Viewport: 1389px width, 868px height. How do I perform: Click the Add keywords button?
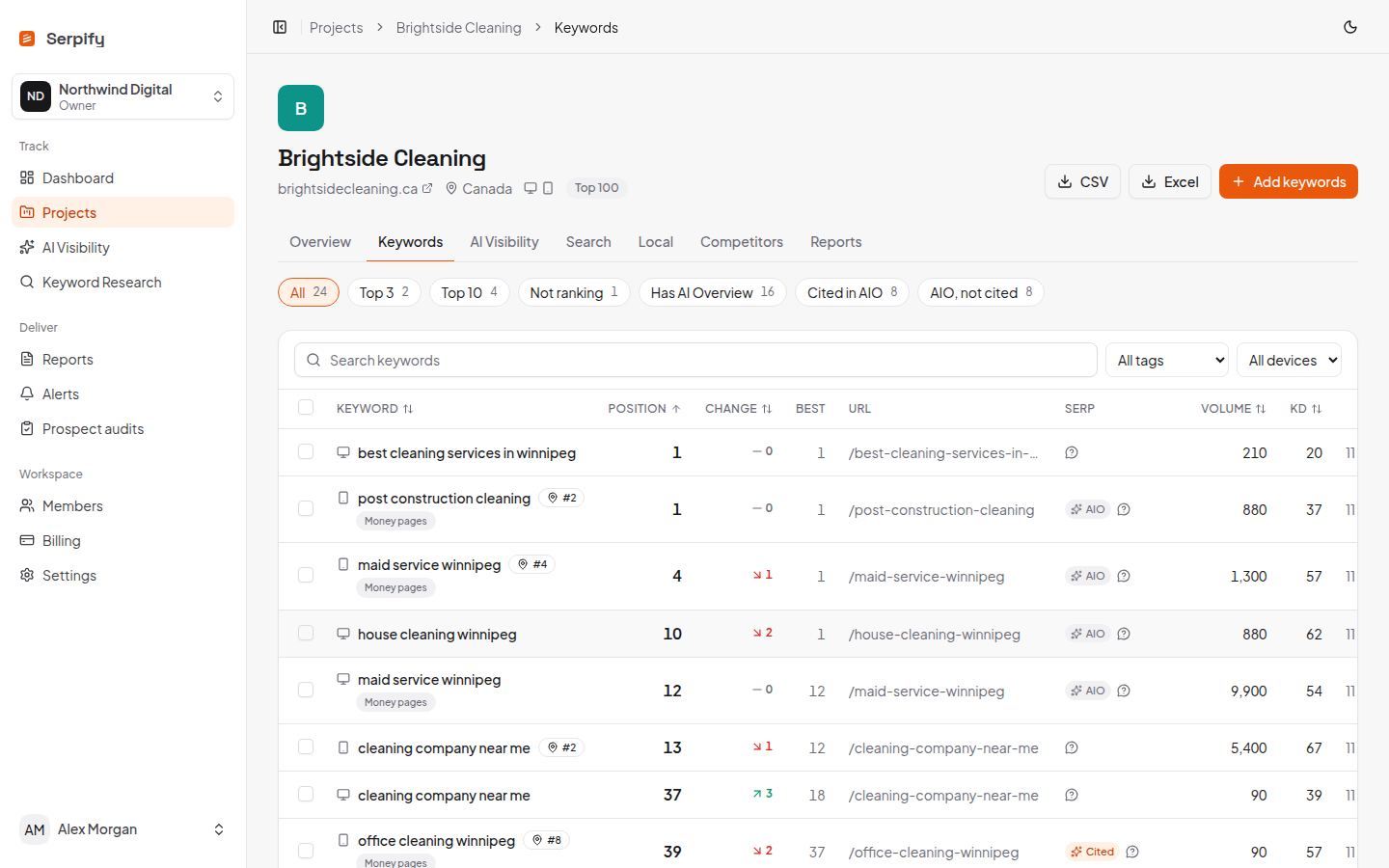click(1289, 181)
